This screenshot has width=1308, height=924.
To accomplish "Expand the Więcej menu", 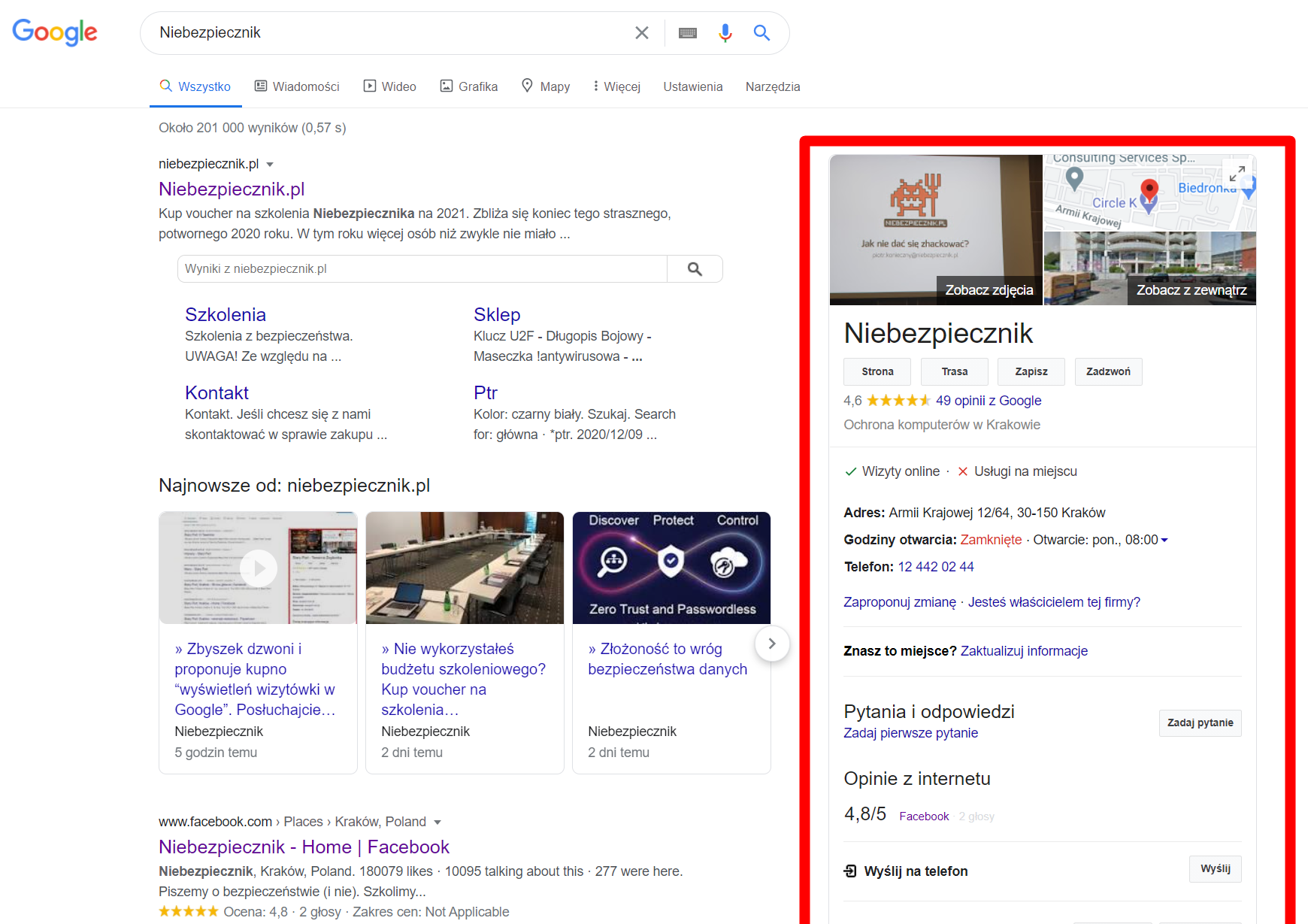I will (x=616, y=86).
